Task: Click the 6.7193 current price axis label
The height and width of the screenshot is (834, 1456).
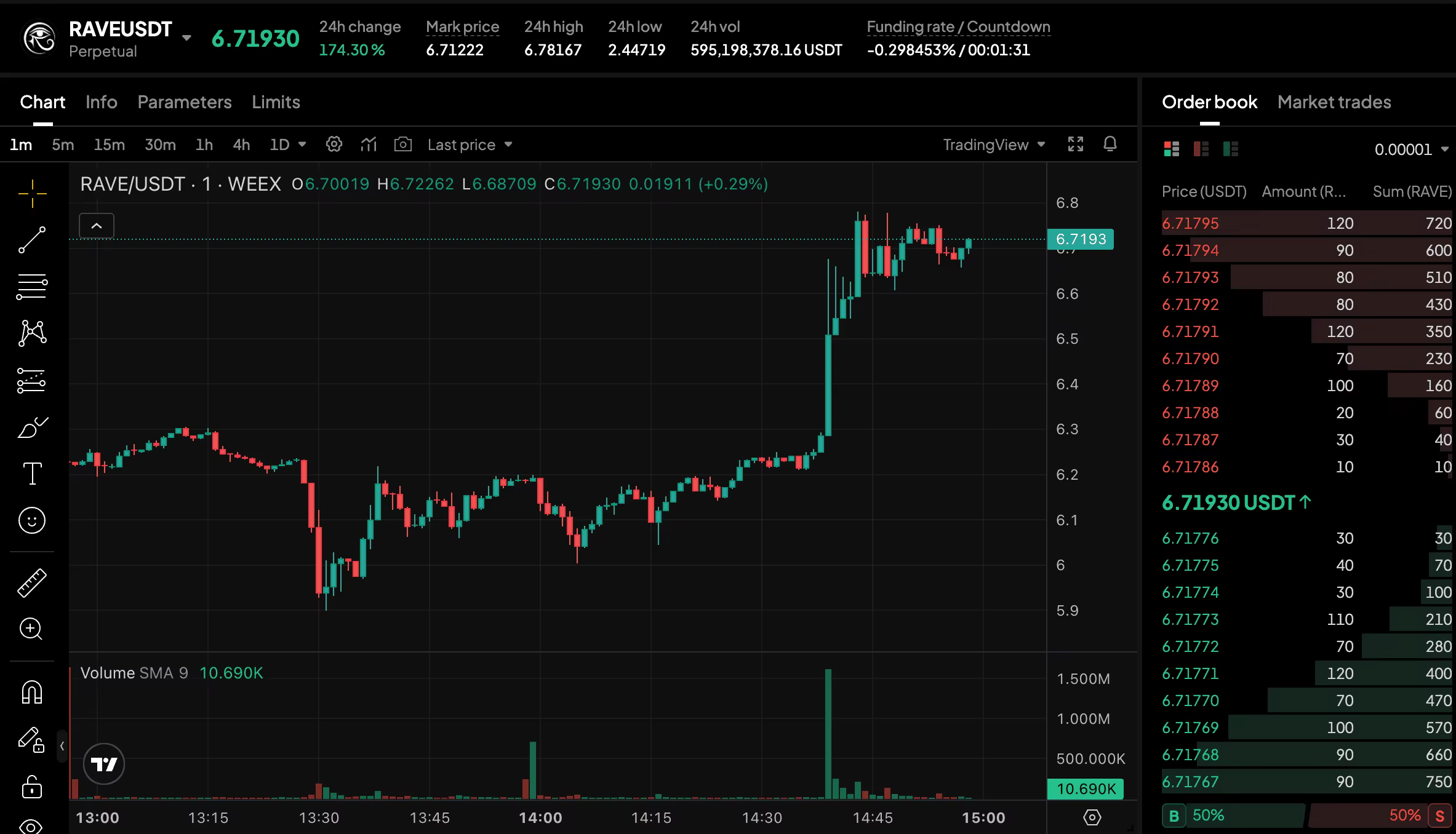Action: (1081, 239)
